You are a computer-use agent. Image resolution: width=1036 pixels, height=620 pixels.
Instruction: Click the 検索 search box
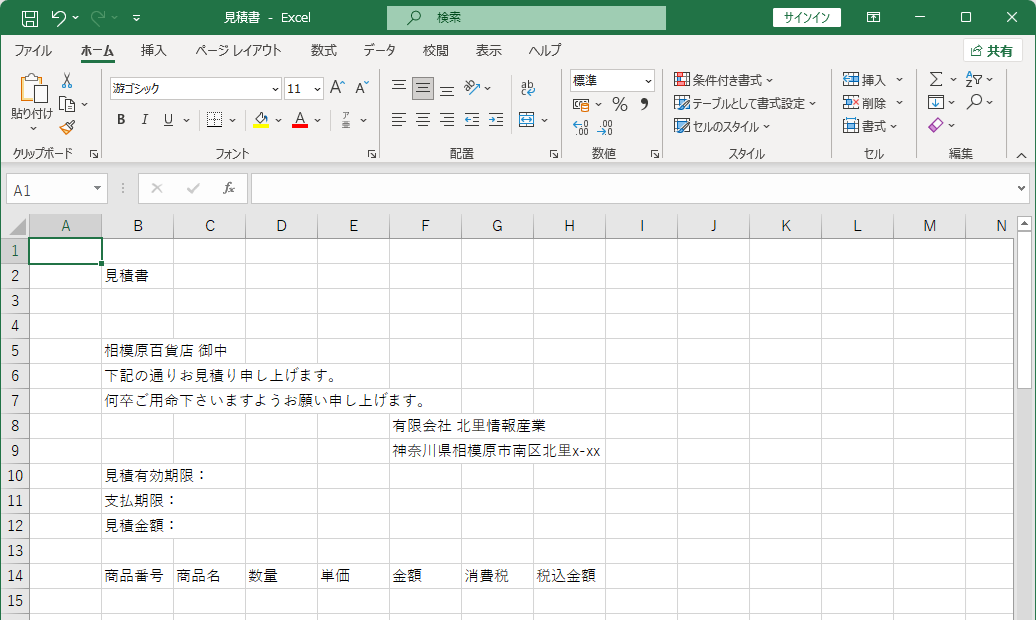[526, 18]
